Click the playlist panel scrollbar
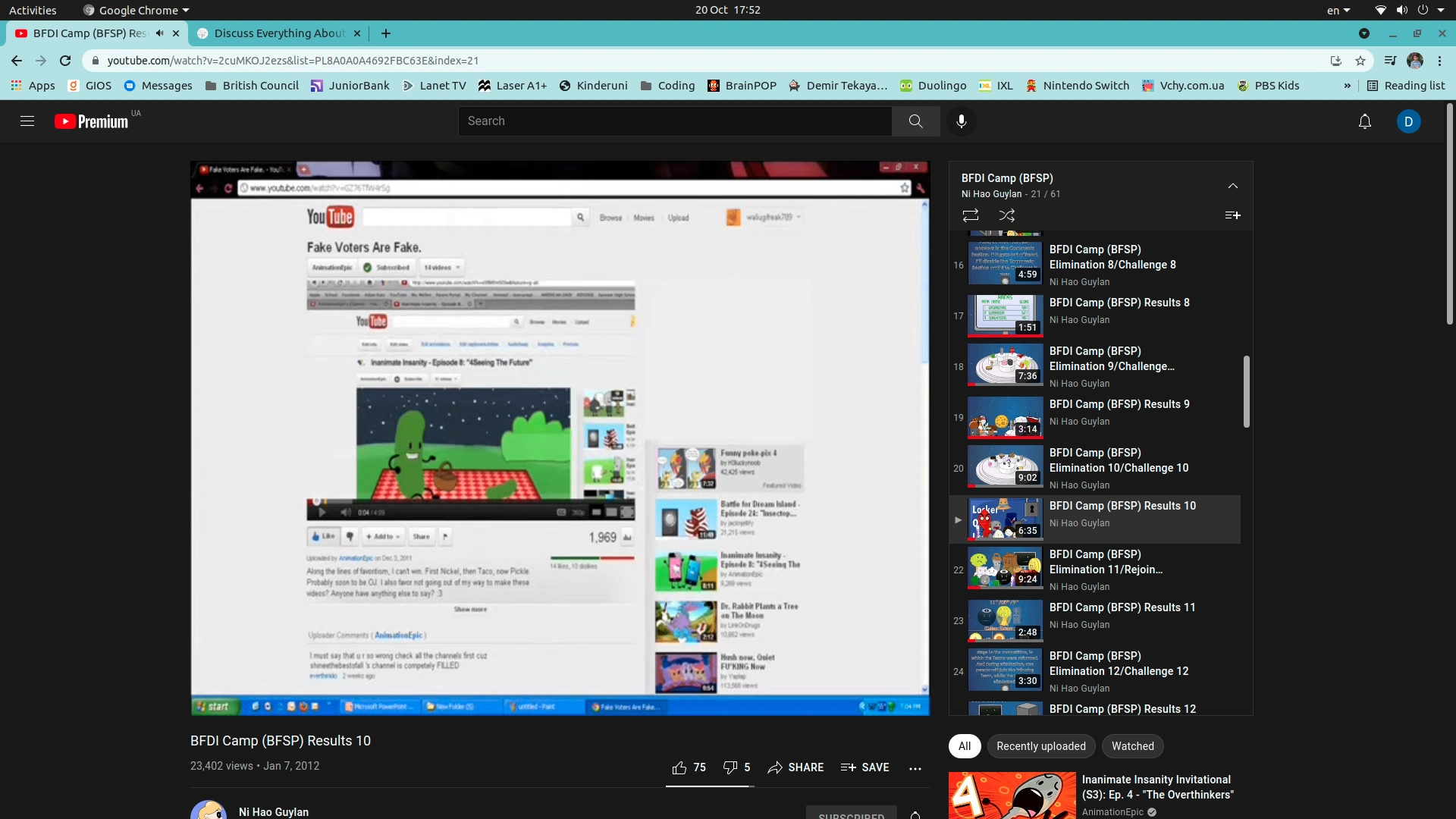Image resolution: width=1456 pixels, height=819 pixels. tap(1246, 392)
